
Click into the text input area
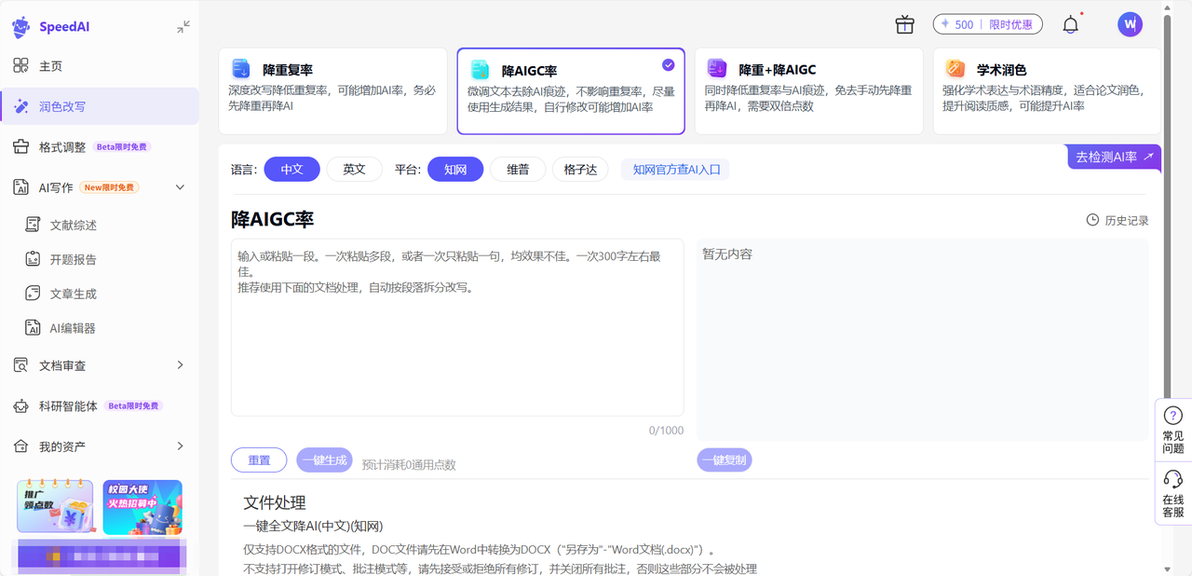(457, 328)
